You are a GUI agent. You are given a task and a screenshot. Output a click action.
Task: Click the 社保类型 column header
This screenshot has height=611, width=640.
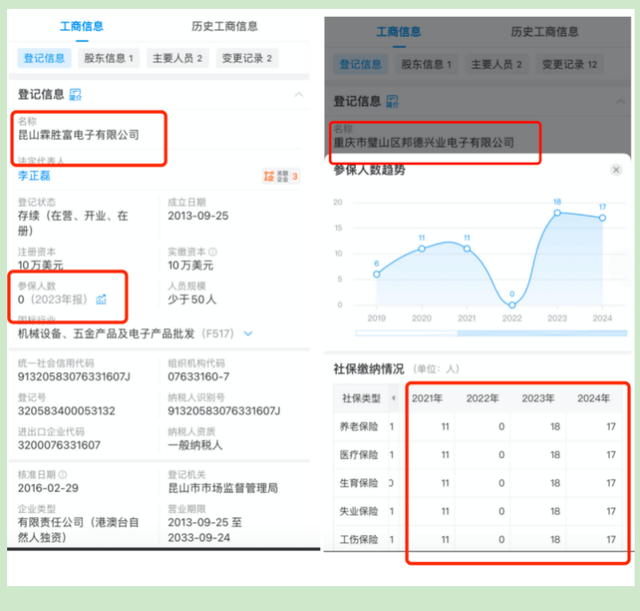pos(361,398)
